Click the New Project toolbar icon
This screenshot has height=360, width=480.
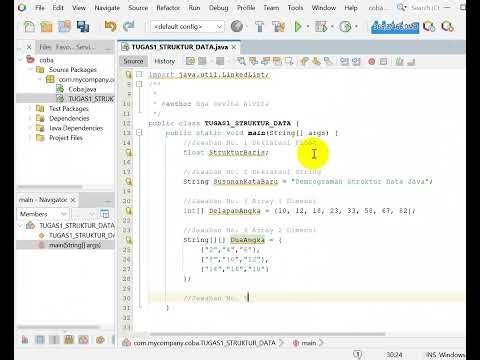[x=46, y=26]
